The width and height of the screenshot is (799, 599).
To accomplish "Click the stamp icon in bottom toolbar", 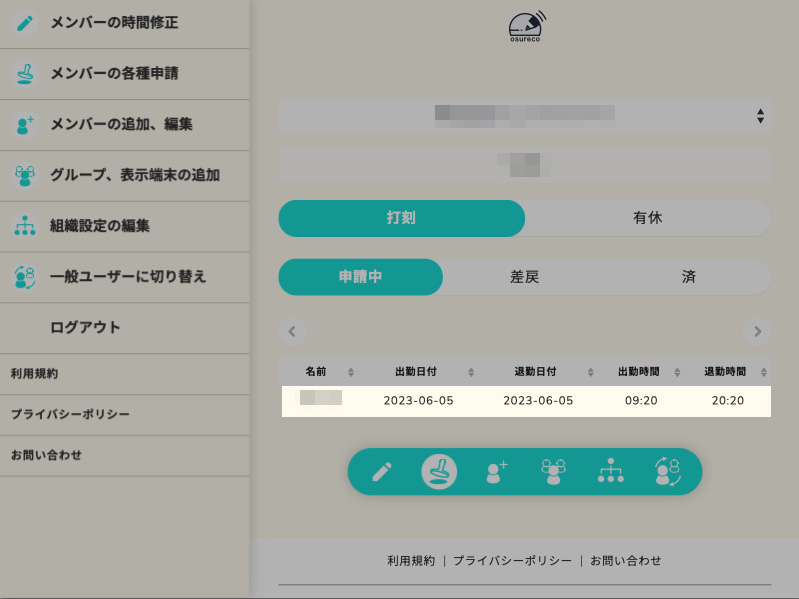I will pos(439,472).
